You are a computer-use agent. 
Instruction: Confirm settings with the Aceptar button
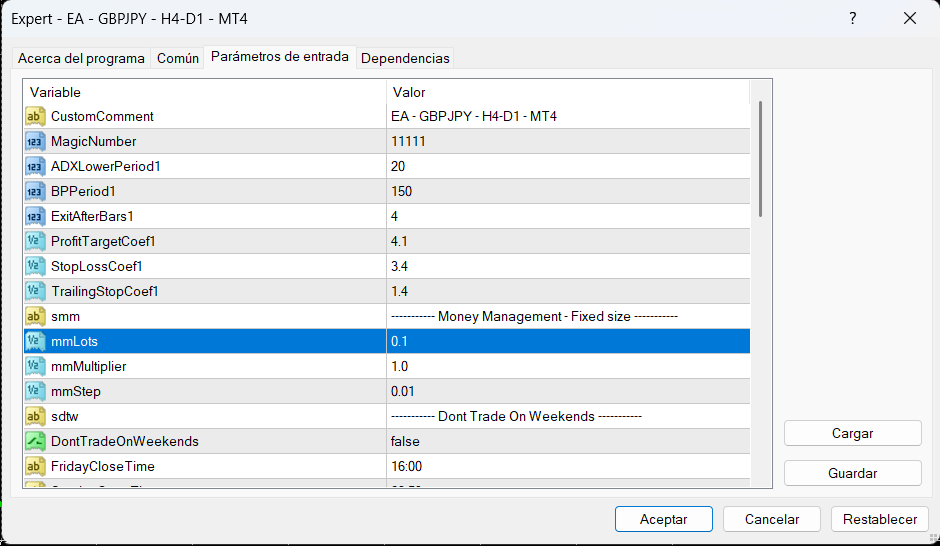(663, 519)
